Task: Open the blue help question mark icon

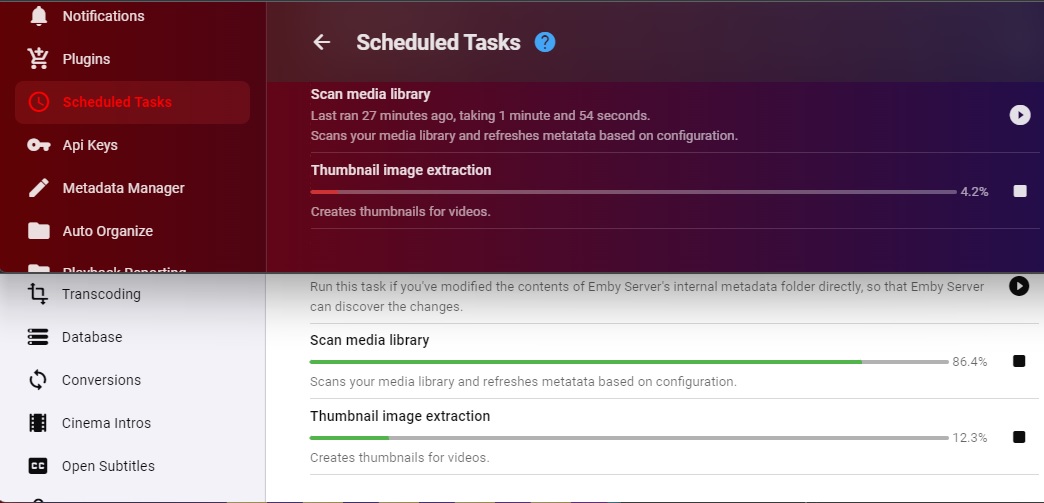Action: (x=545, y=42)
